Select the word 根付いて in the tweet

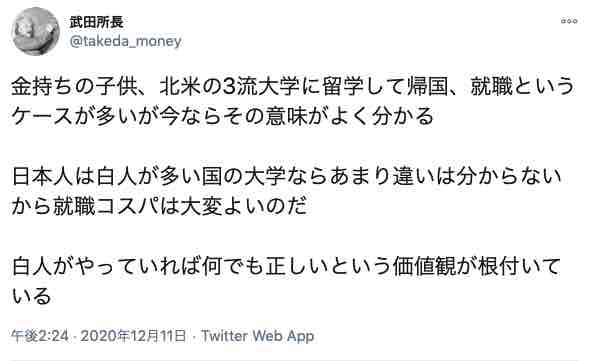(x=519, y=267)
